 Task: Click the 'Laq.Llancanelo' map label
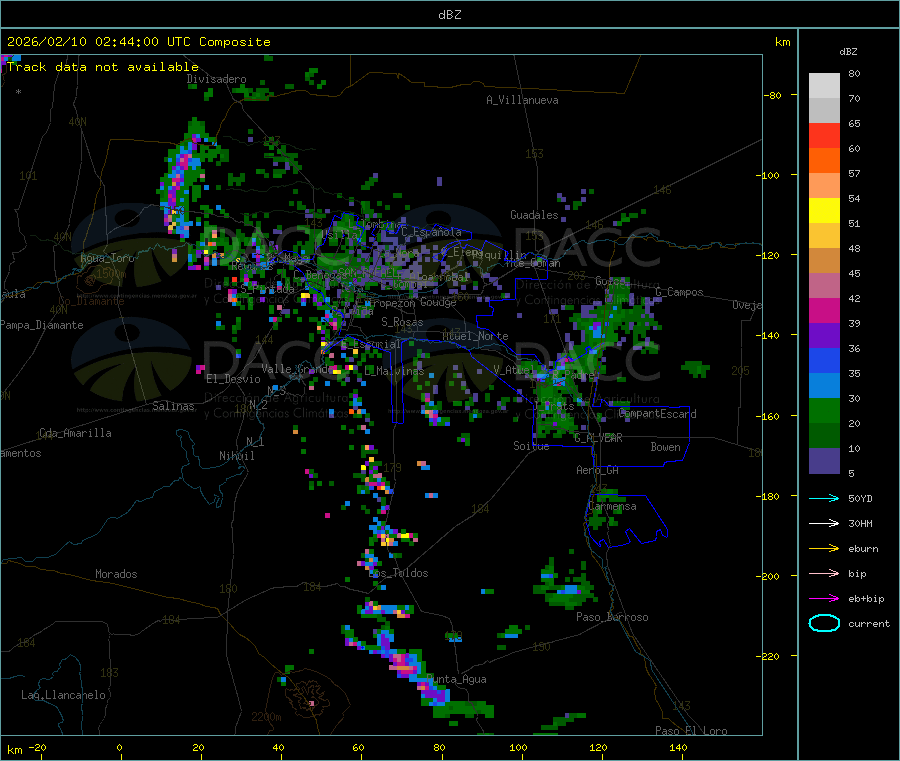click(x=63, y=695)
